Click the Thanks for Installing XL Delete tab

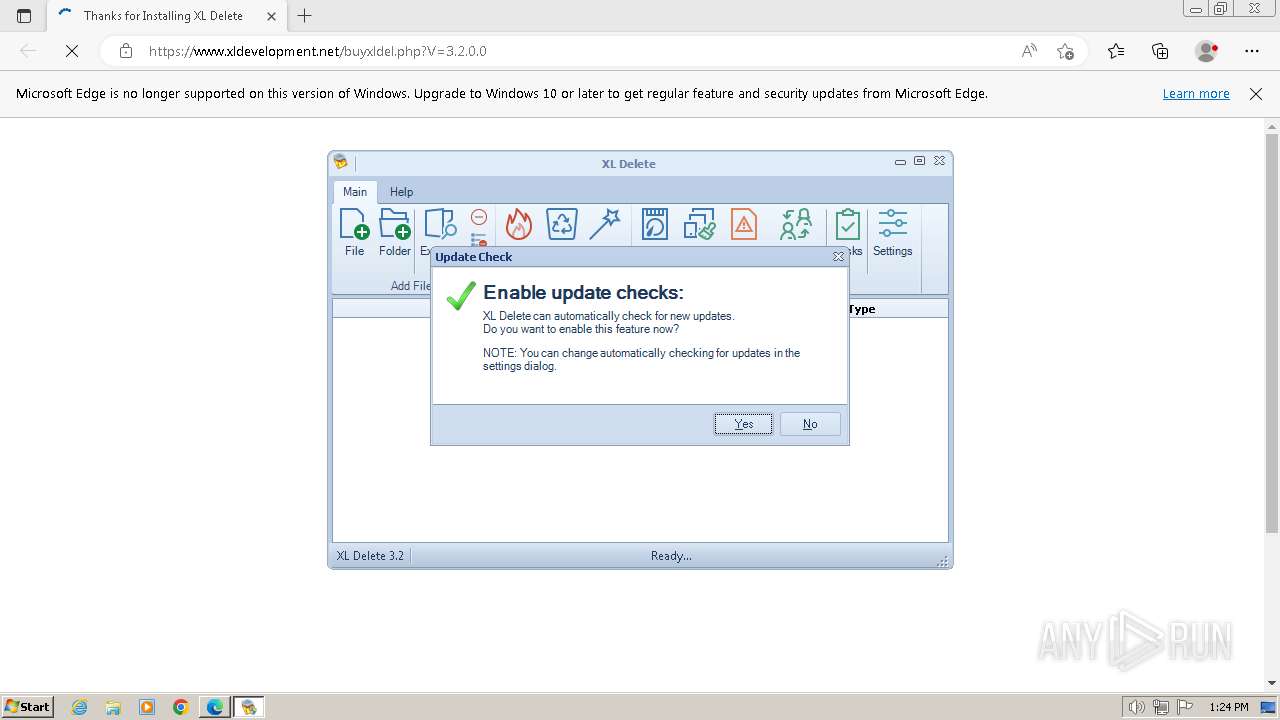pos(167,16)
